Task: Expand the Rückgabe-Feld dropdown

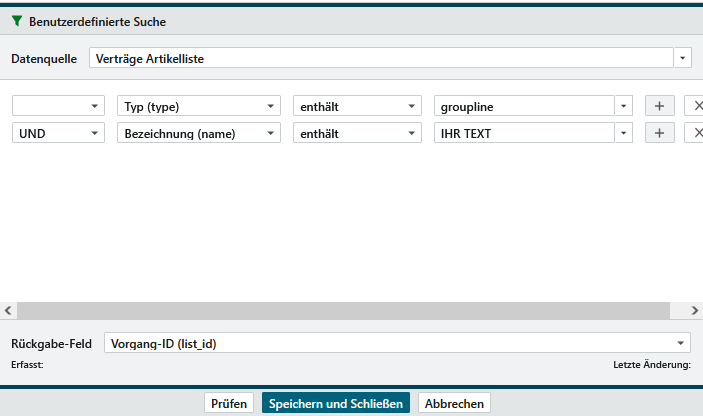Action: tap(683, 343)
